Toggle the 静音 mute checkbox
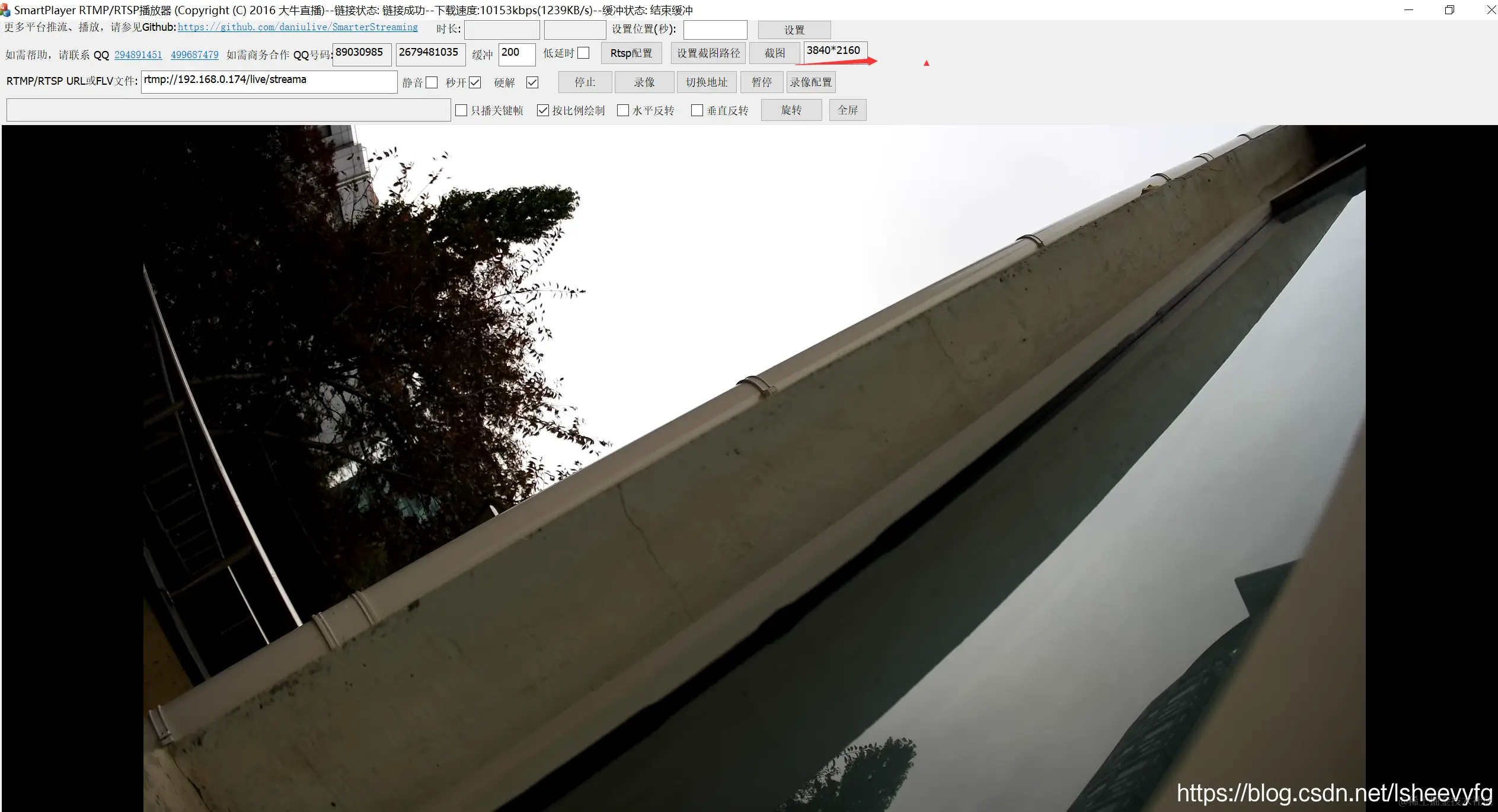1498x812 pixels. 432,83
